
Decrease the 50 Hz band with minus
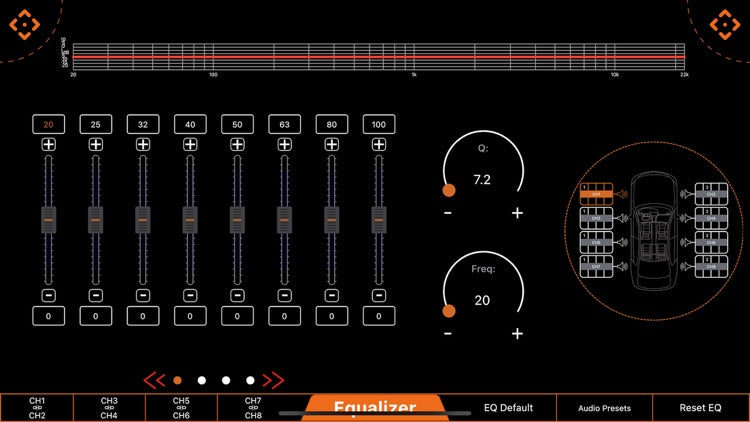pos(237,295)
